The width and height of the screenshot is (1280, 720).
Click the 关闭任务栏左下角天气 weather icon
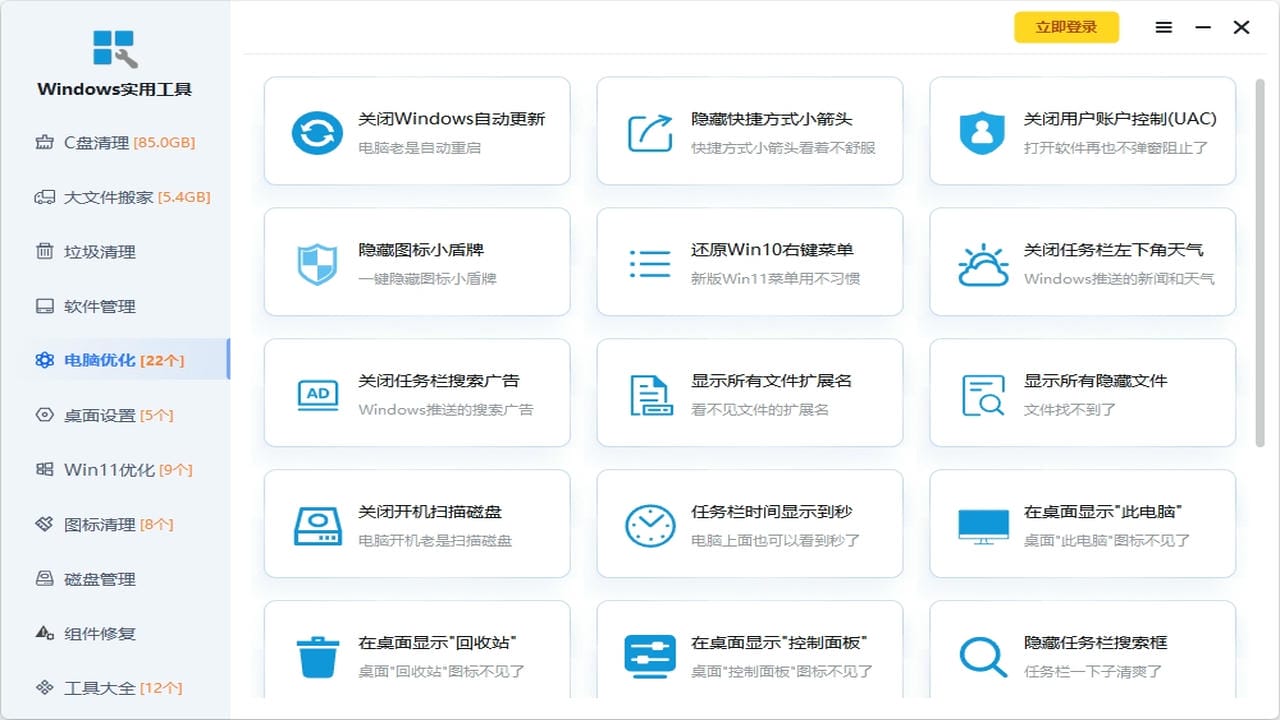point(982,262)
